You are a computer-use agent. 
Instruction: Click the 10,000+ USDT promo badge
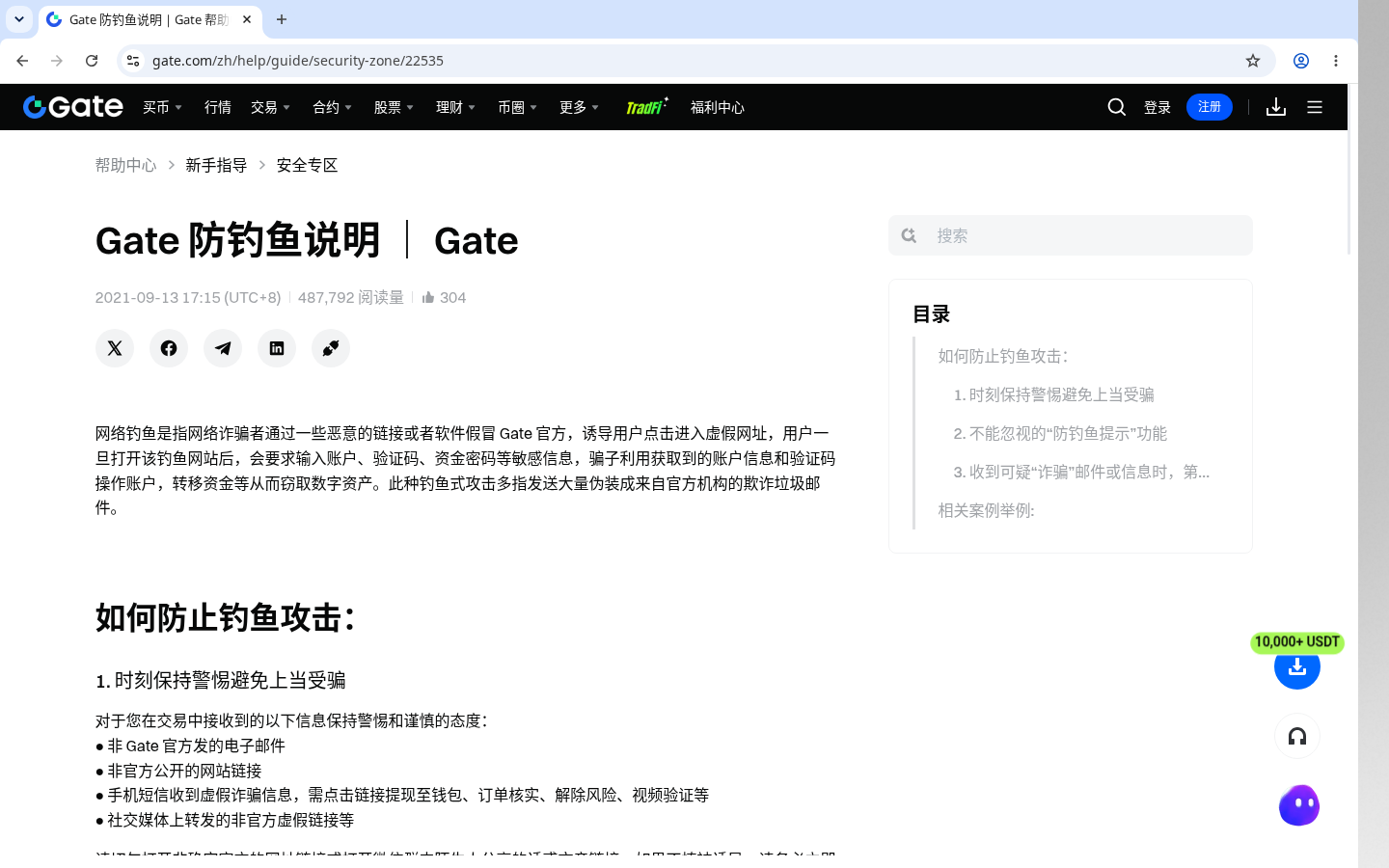[1297, 642]
